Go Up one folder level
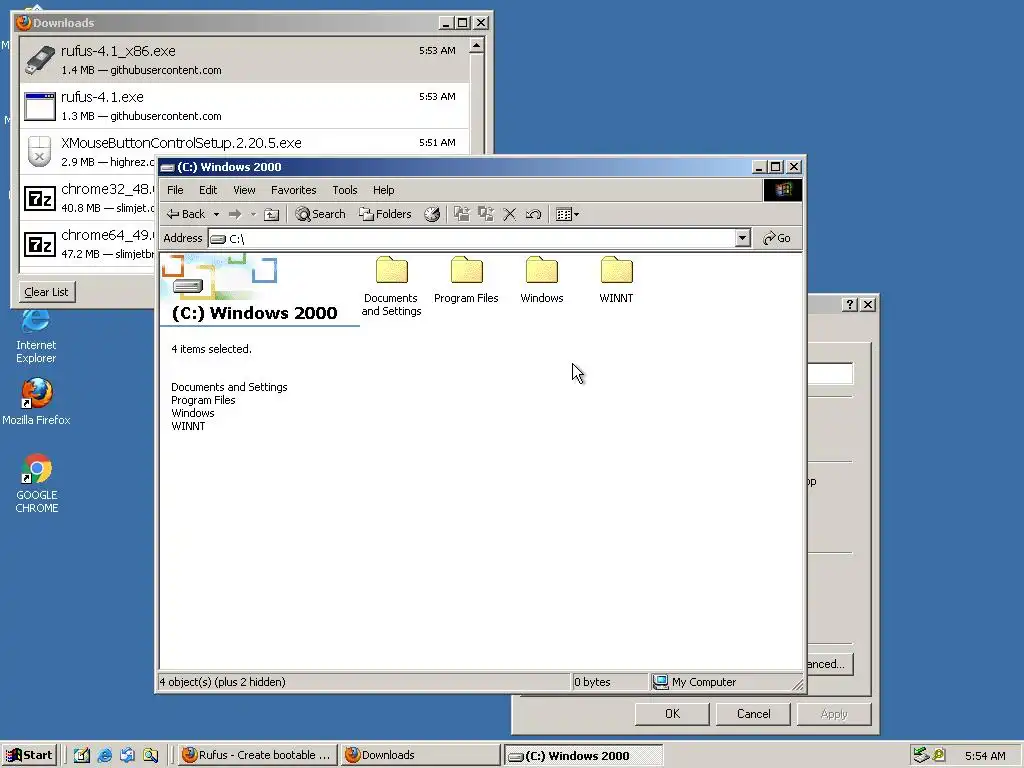This screenshot has width=1024, height=768. click(272, 214)
